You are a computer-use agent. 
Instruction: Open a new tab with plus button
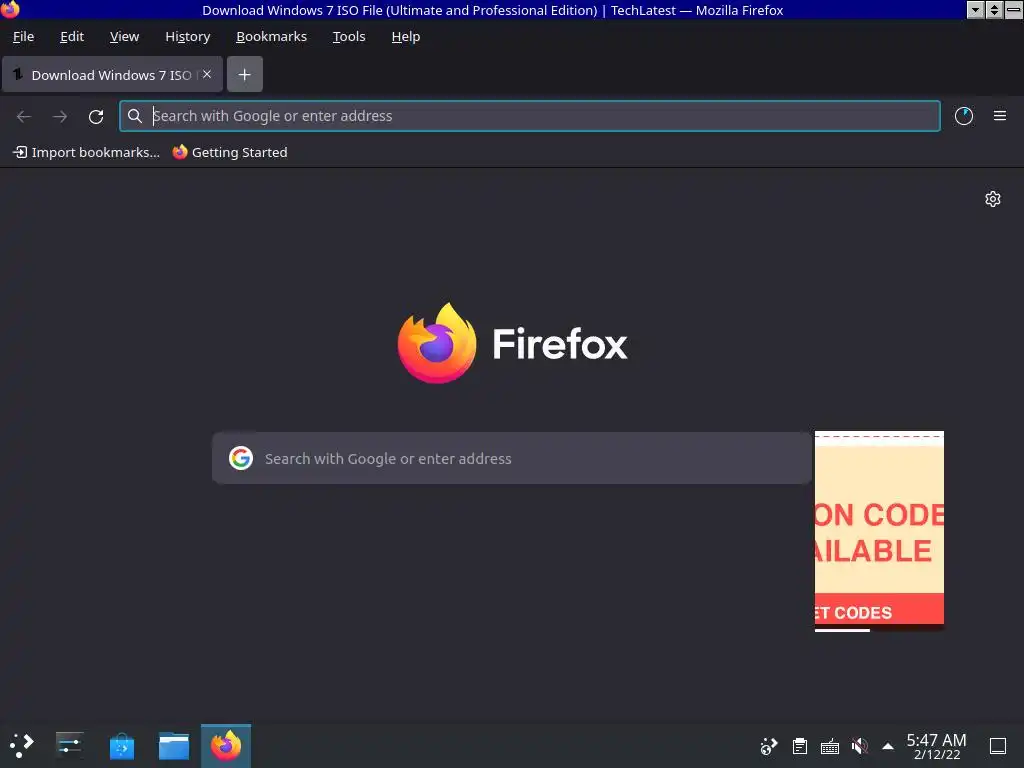[244, 74]
